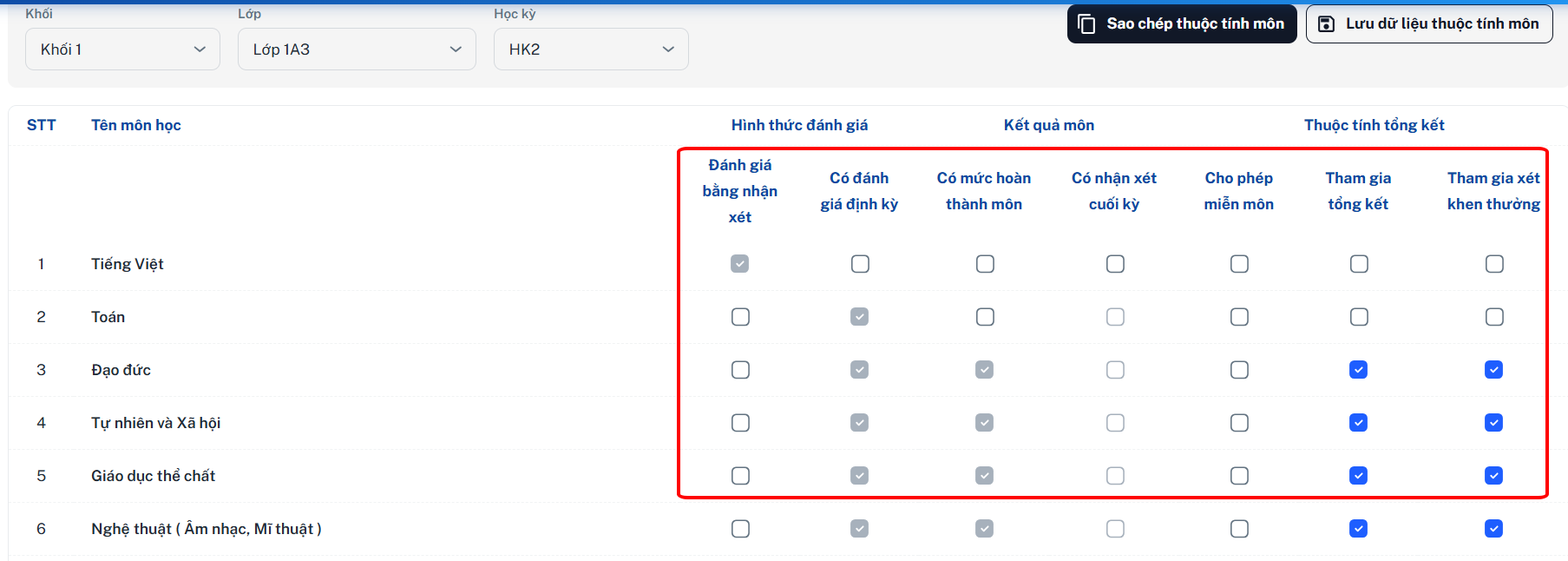Toggle Đánh giá bằng nhận xét for Tiếng Việt
Viewport: 1568px width, 561px height.
[740, 263]
